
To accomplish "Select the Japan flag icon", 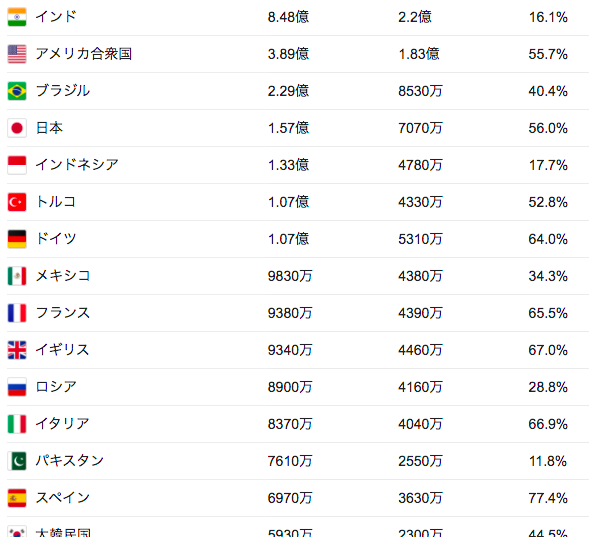I will tap(17, 128).
